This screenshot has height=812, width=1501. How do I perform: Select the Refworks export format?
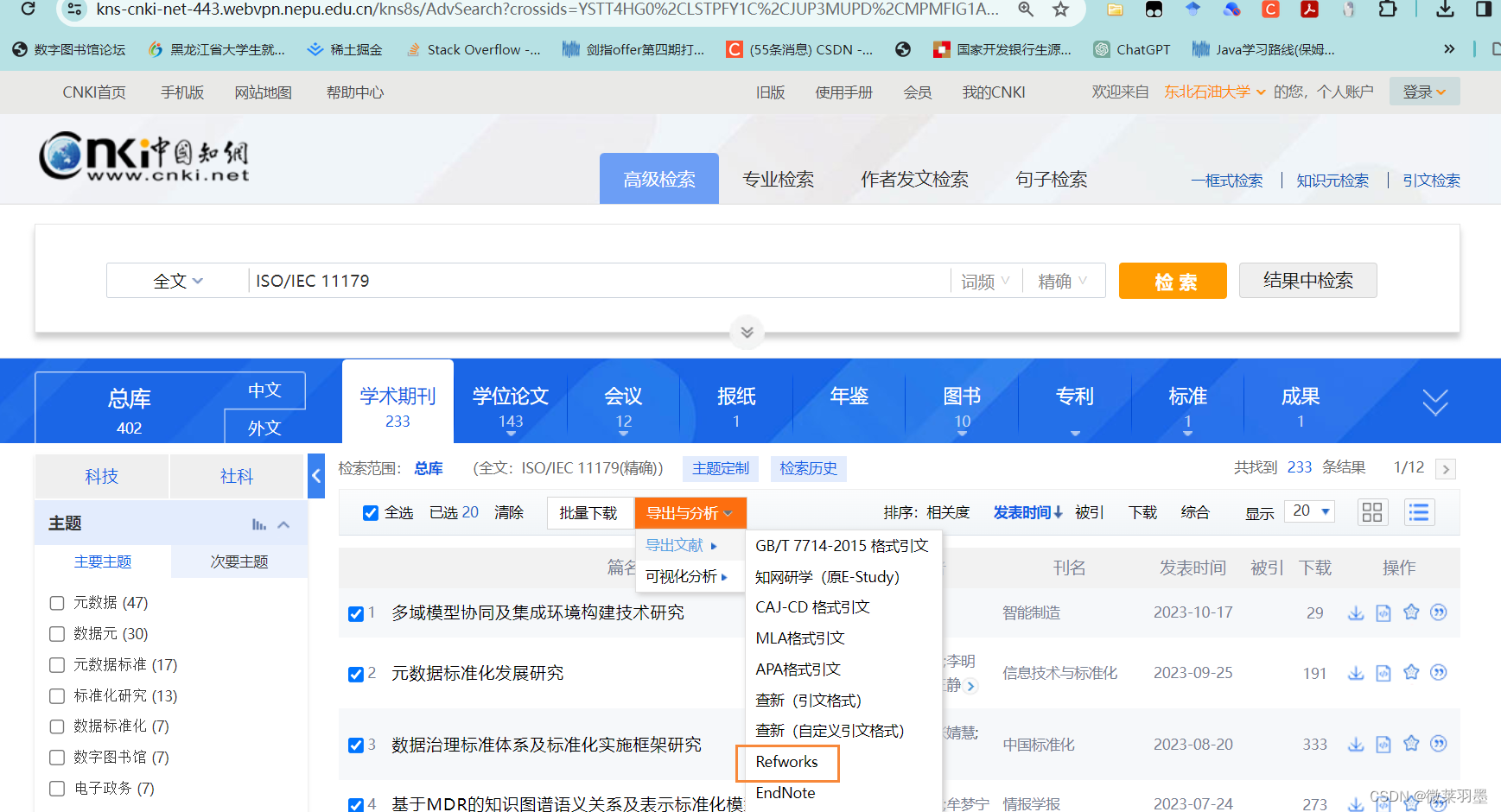point(787,762)
